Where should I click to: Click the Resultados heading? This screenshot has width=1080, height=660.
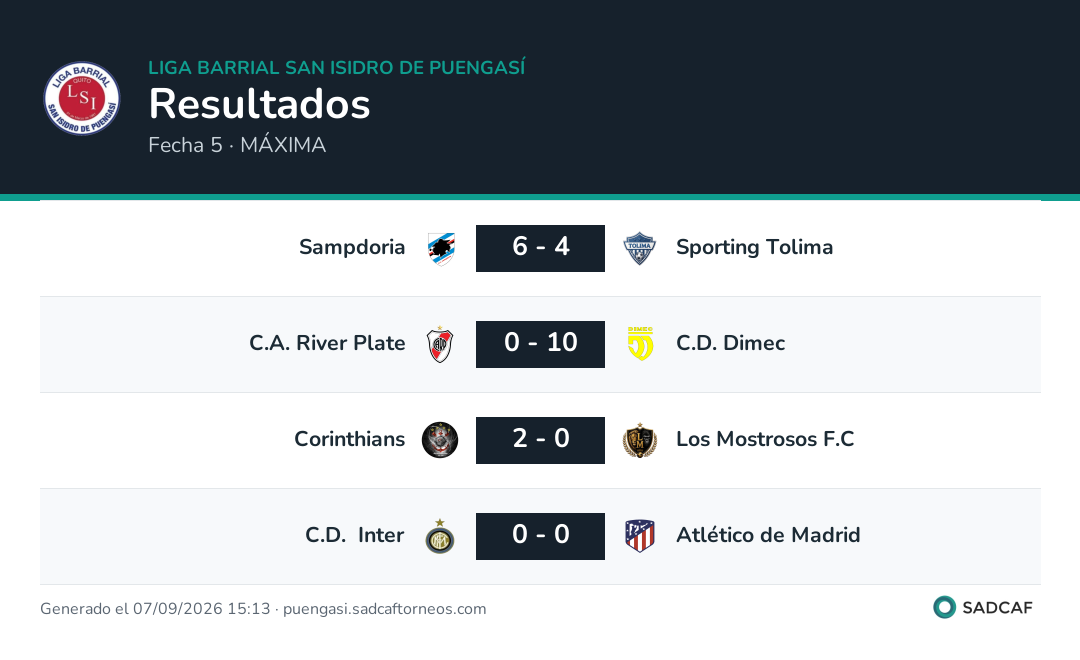click(260, 104)
